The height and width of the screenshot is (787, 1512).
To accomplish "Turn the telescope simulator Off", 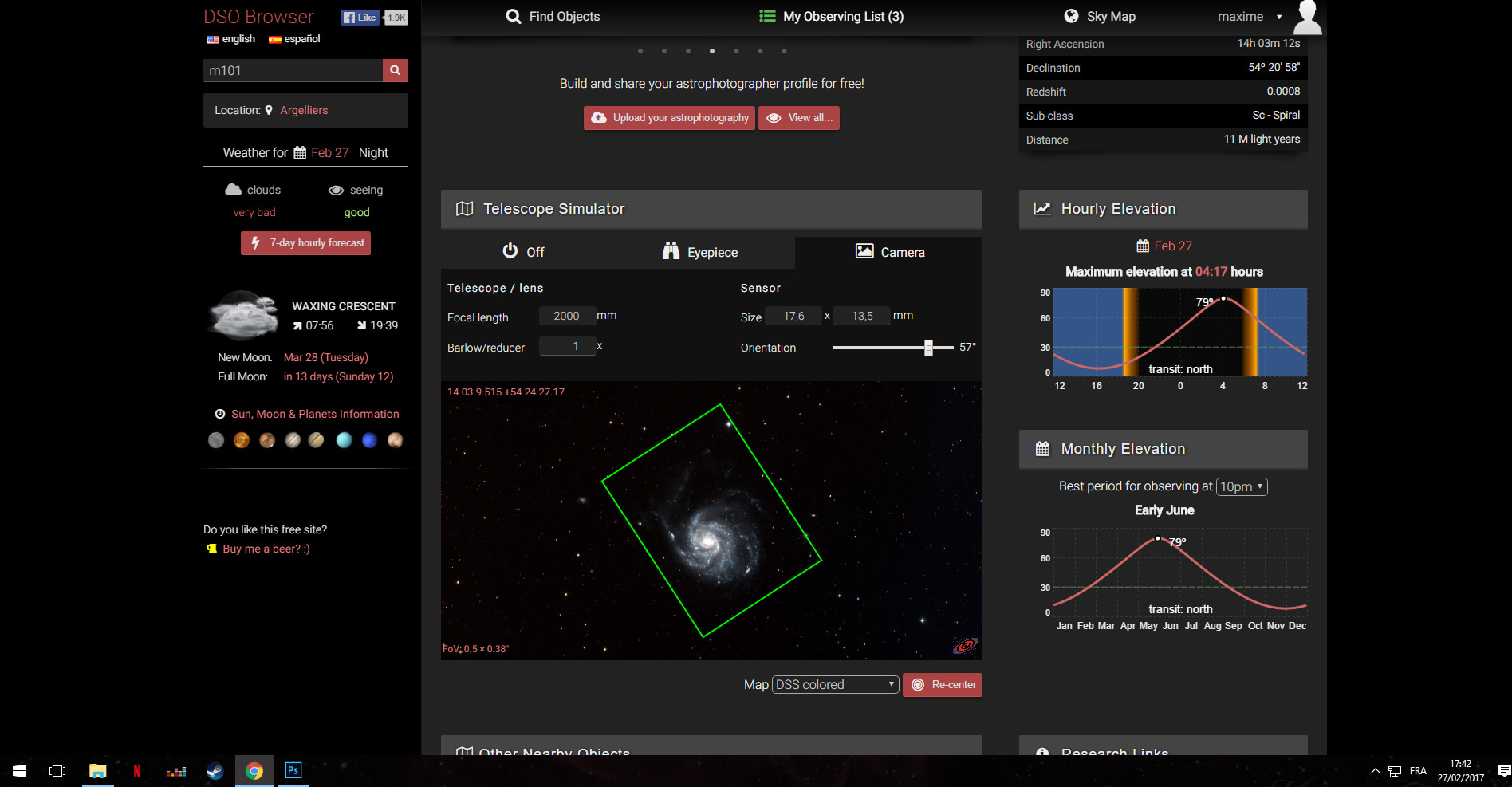I will tap(523, 252).
